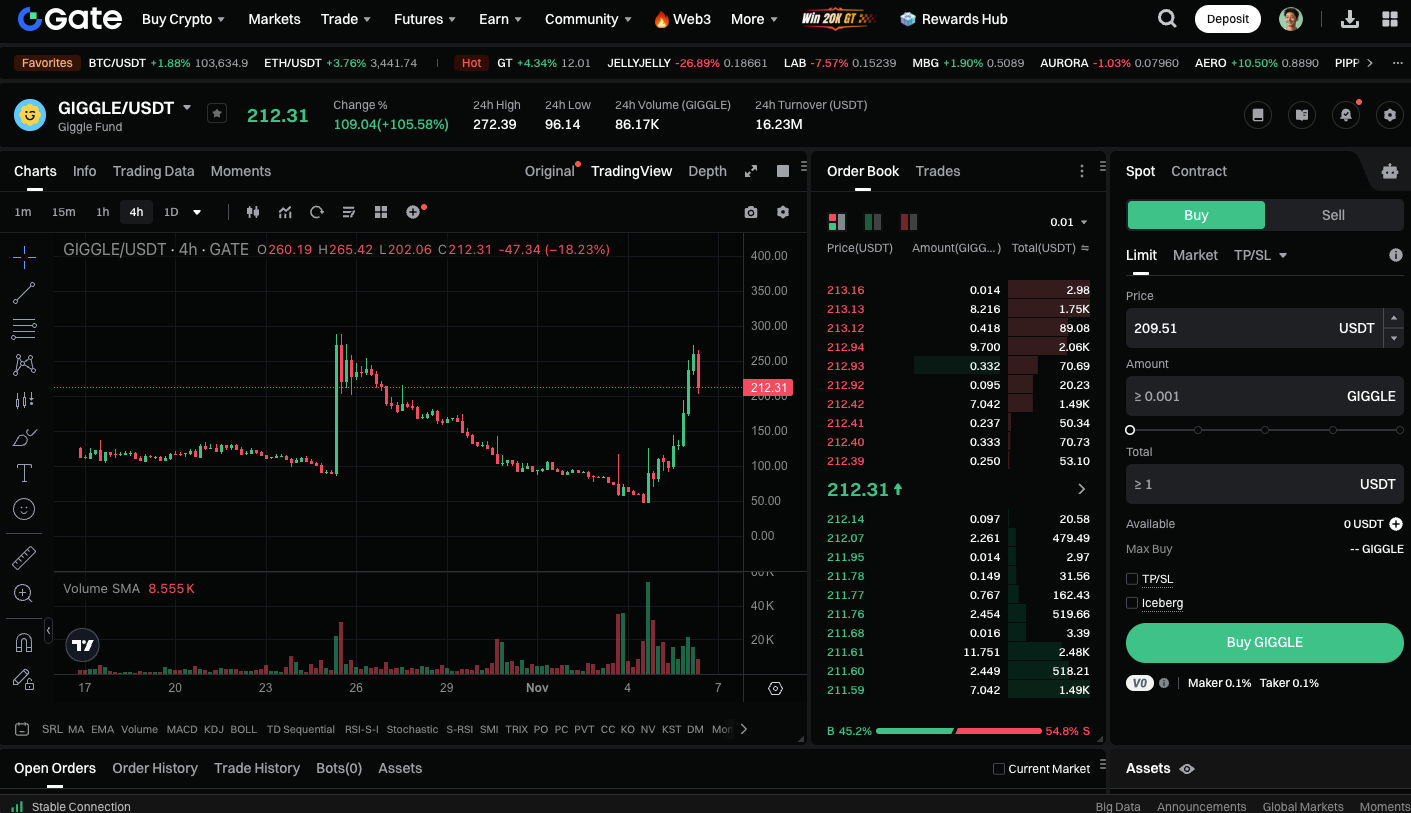The width and height of the screenshot is (1411, 813).
Task: Toggle lock all drawing tools
Action: click(24, 678)
